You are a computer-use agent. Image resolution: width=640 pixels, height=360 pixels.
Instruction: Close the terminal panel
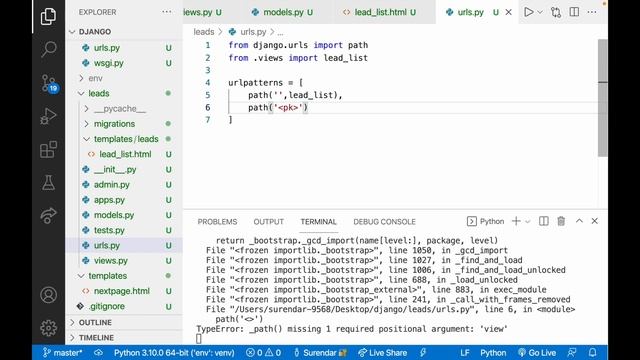click(x=595, y=221)
